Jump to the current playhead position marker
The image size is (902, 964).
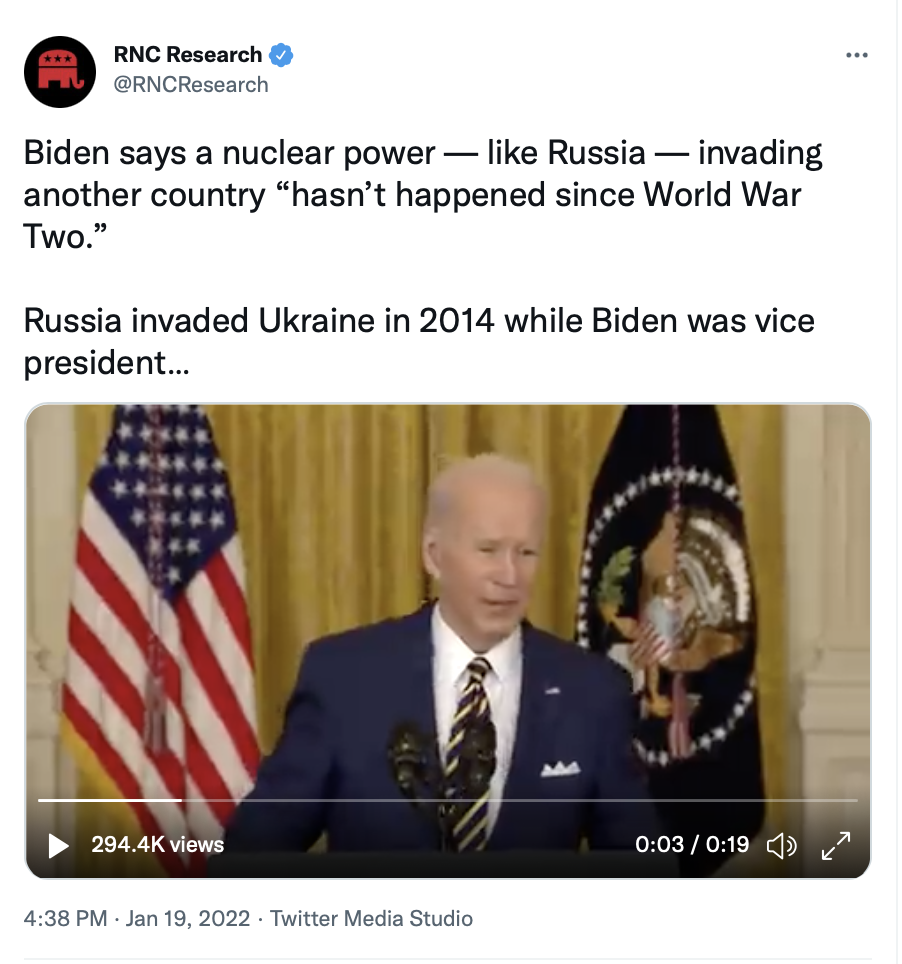[181, 800]
